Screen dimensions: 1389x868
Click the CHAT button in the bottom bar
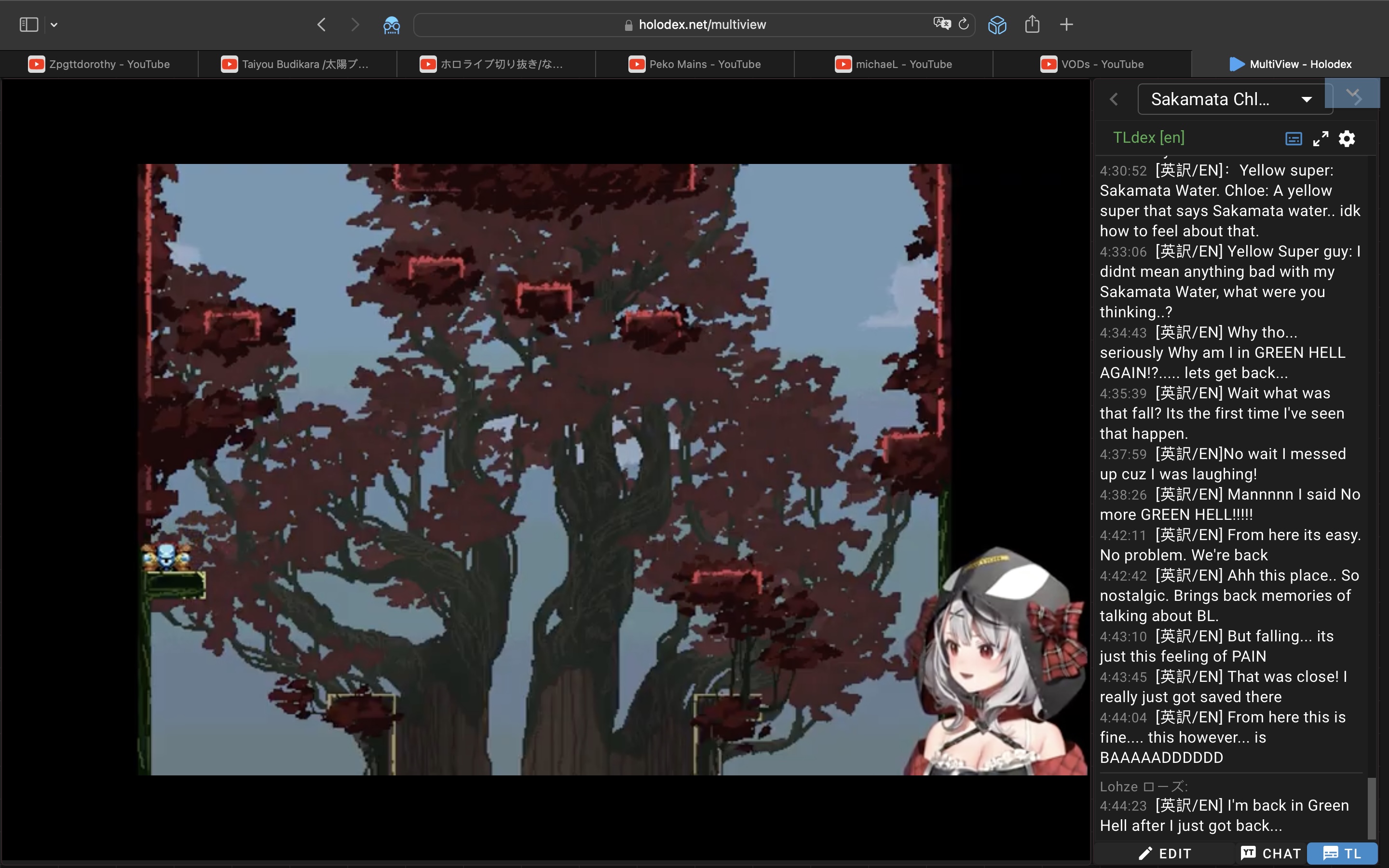coord(1270,854)
